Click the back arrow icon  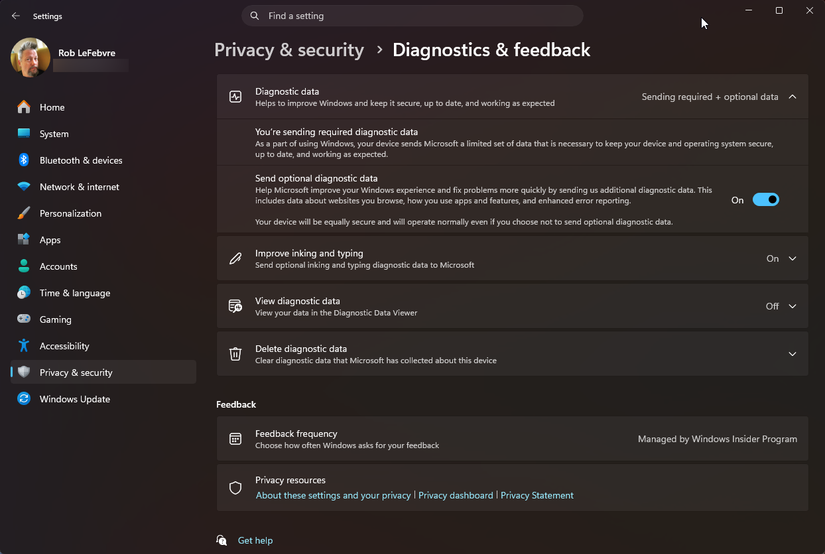(x=16, y=16)
